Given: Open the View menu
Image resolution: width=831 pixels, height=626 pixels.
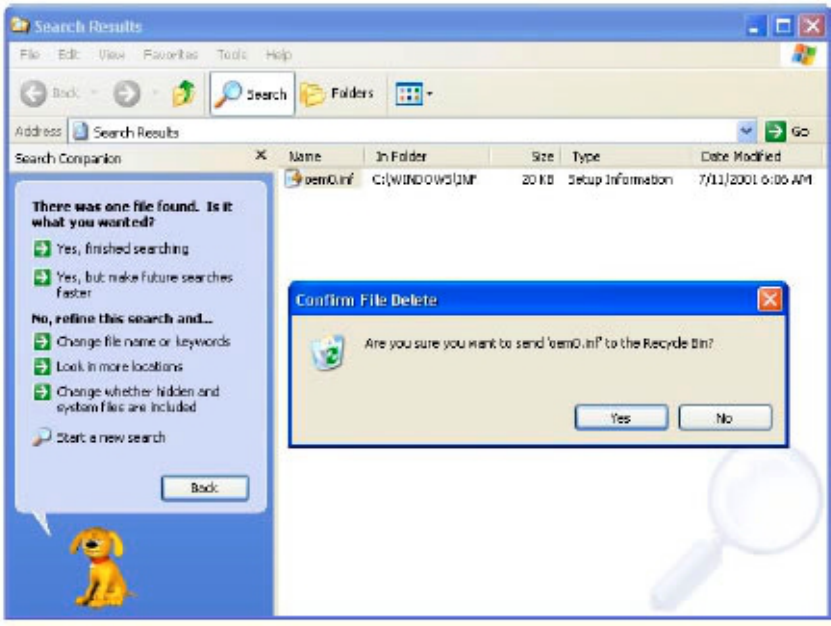Looking at the screenshot, I should click(x=111, y=55).
